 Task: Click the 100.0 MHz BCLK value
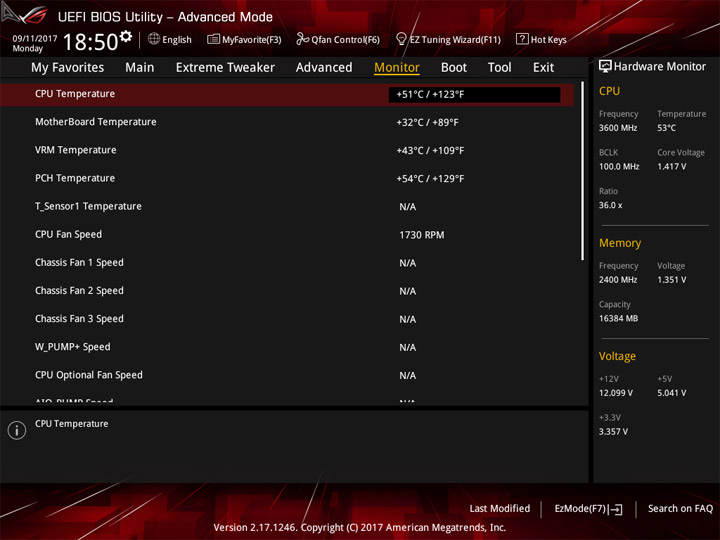click(x=619, y=167)
